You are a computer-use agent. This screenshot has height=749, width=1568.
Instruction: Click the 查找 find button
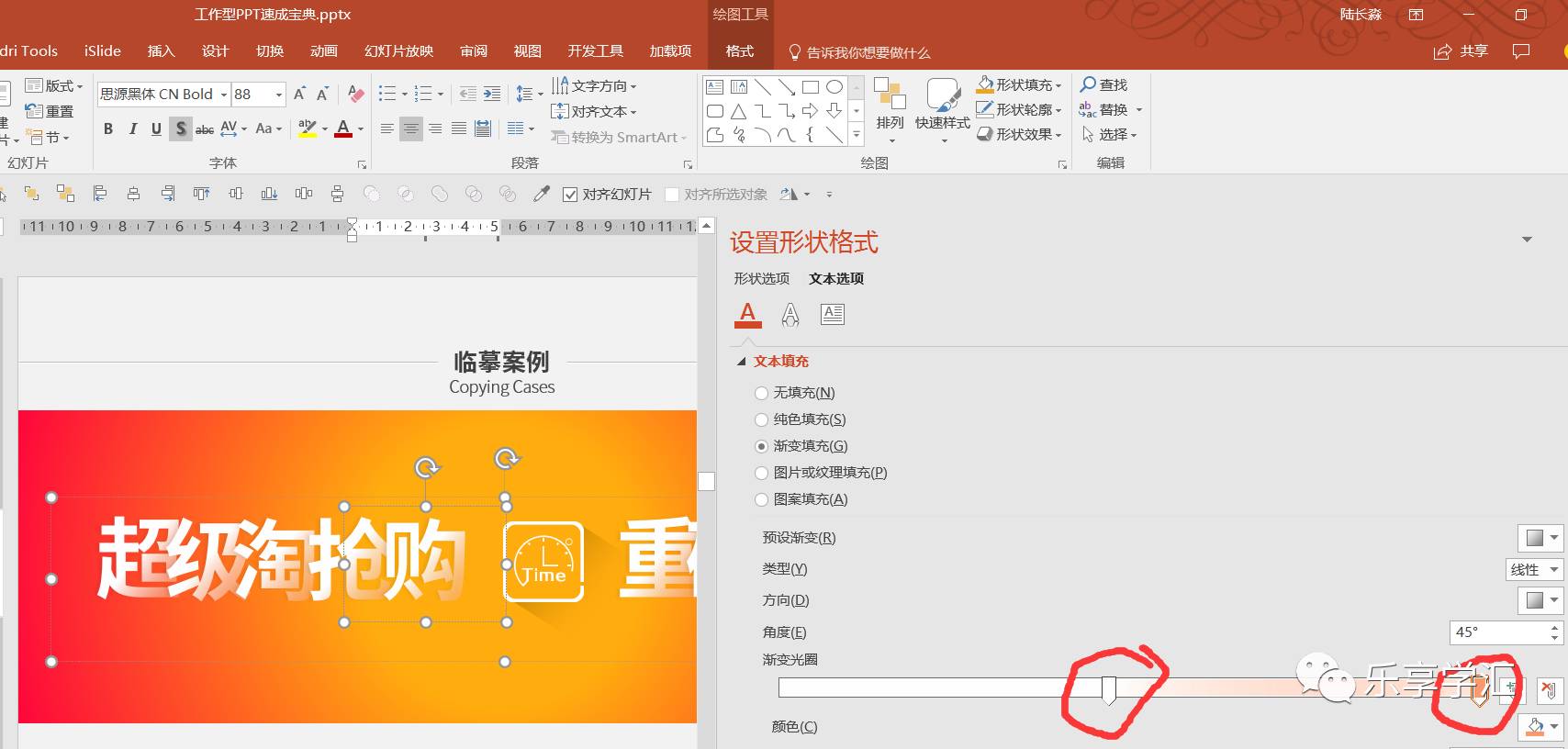[1103, 84]
